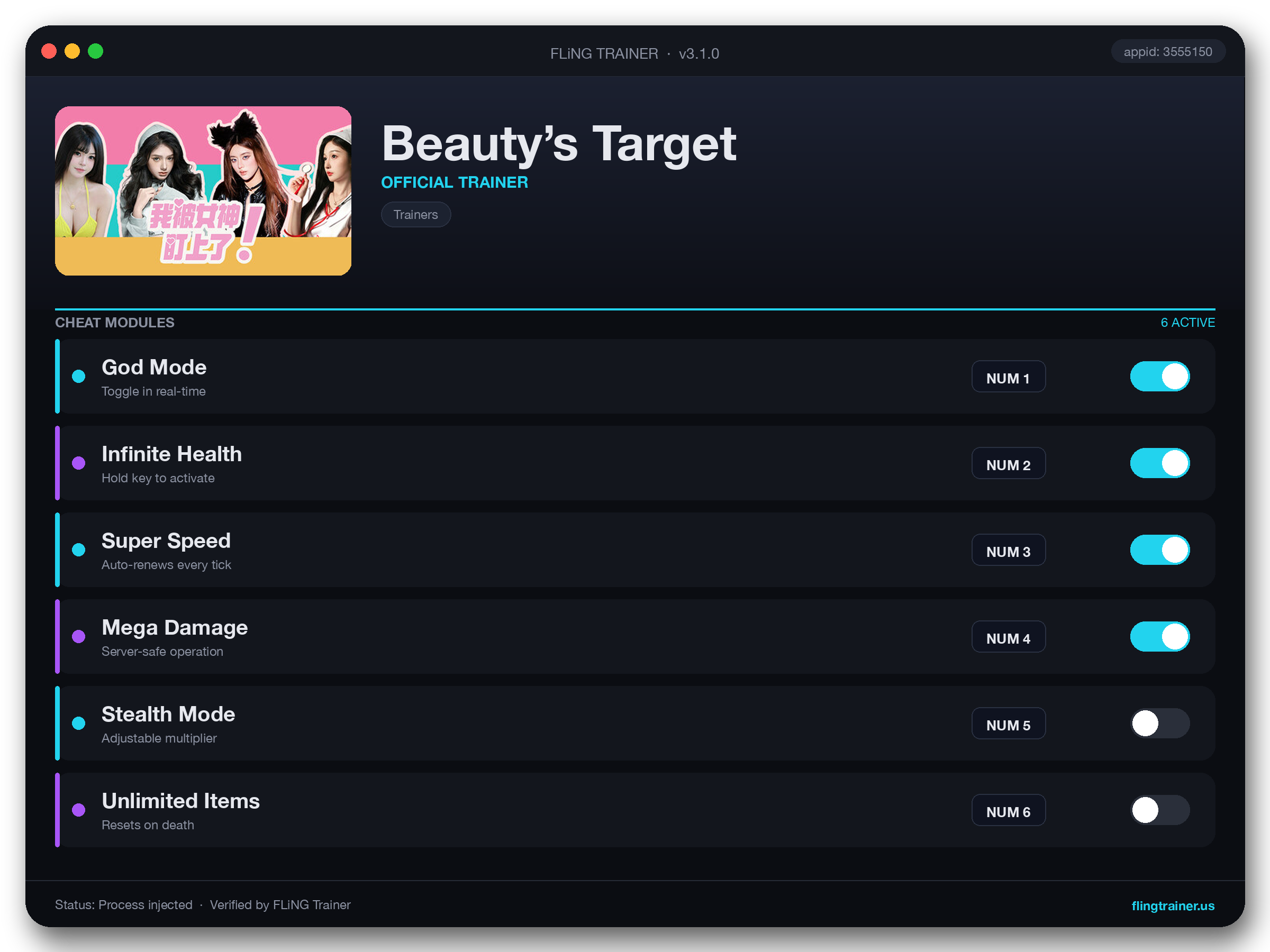The width and height of the screenshot is (1270, 952).
Task: Click the purple dot beside Unlimited Items
Action: pyautogui.click(x=79, y=810)
